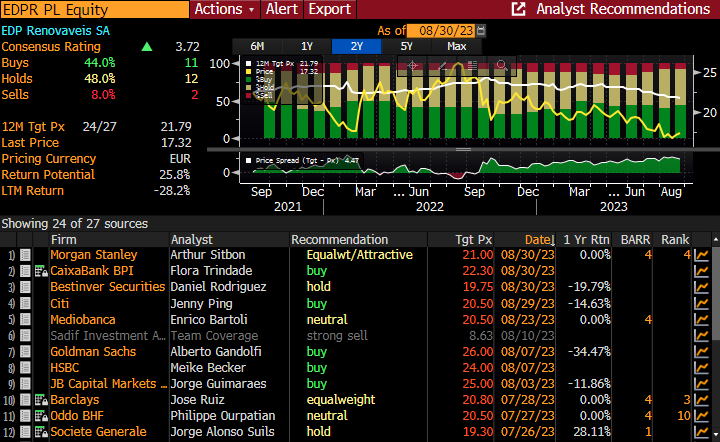
Task: Open the table view icon in chart toolbar
Action: pyautogui.click(x=472, y=65)
